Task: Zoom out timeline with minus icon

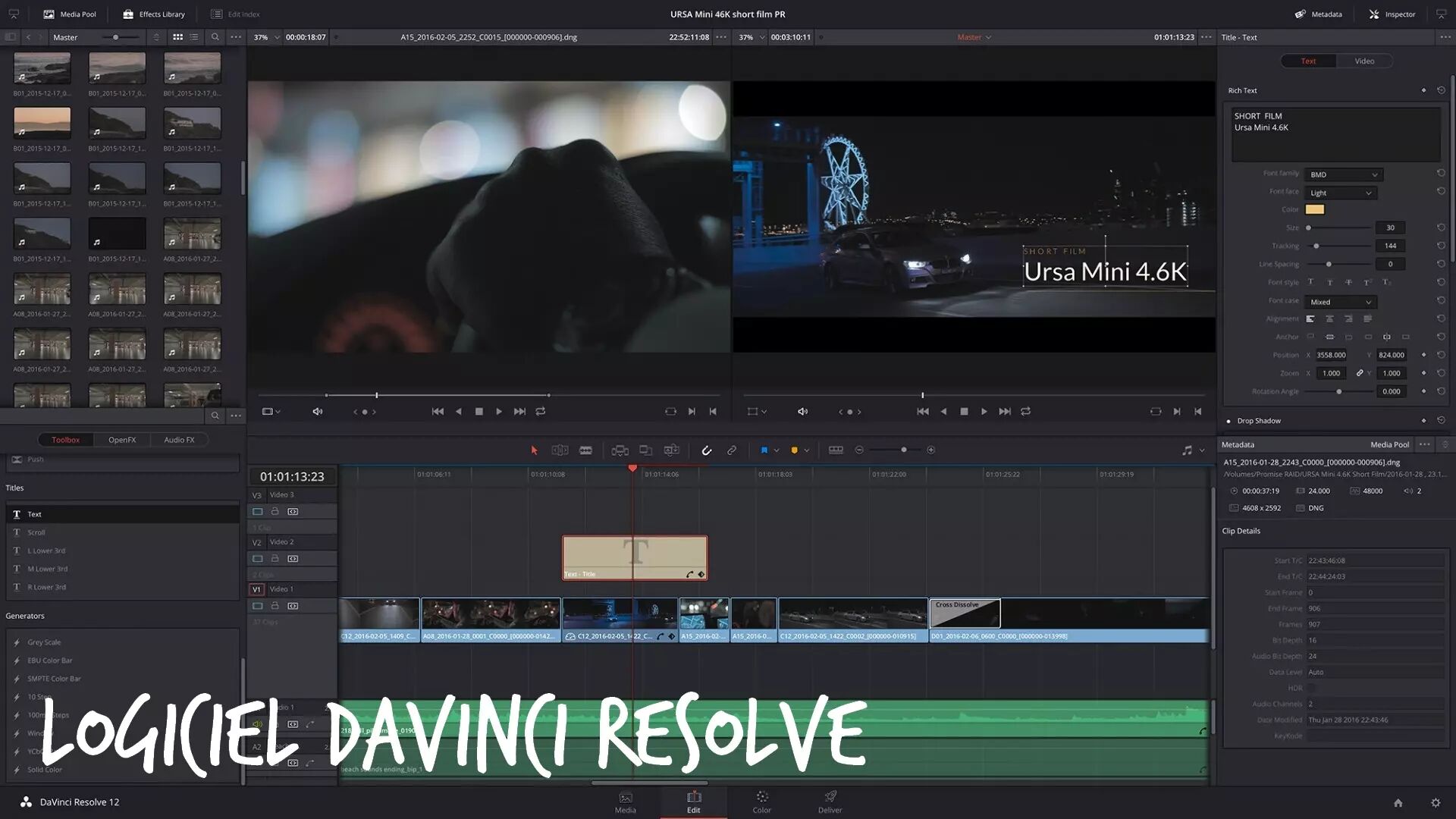Action: click(x=859, y=450)
